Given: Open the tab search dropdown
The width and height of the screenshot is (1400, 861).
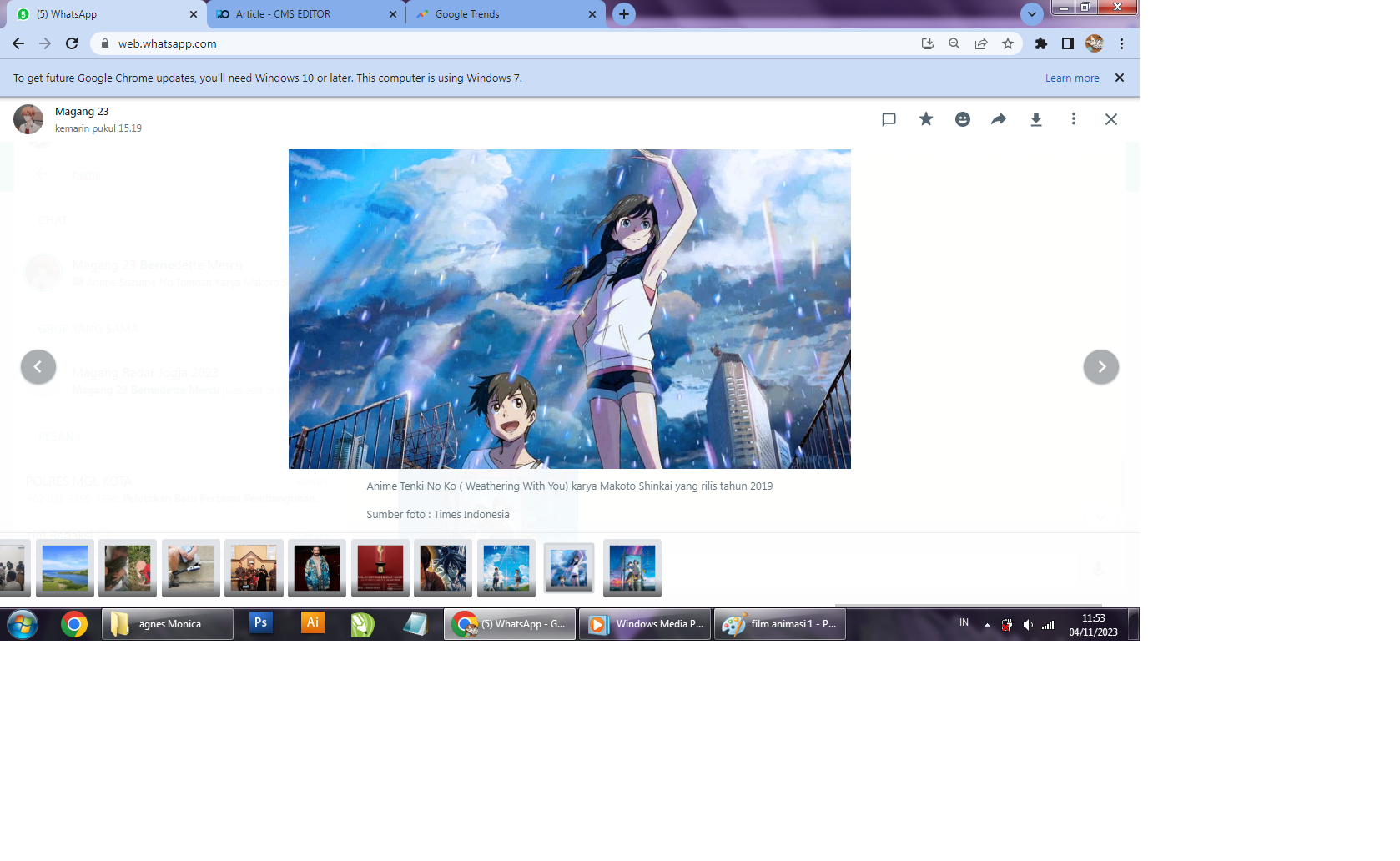Looking at the screenshot, I should point(1032,14).
